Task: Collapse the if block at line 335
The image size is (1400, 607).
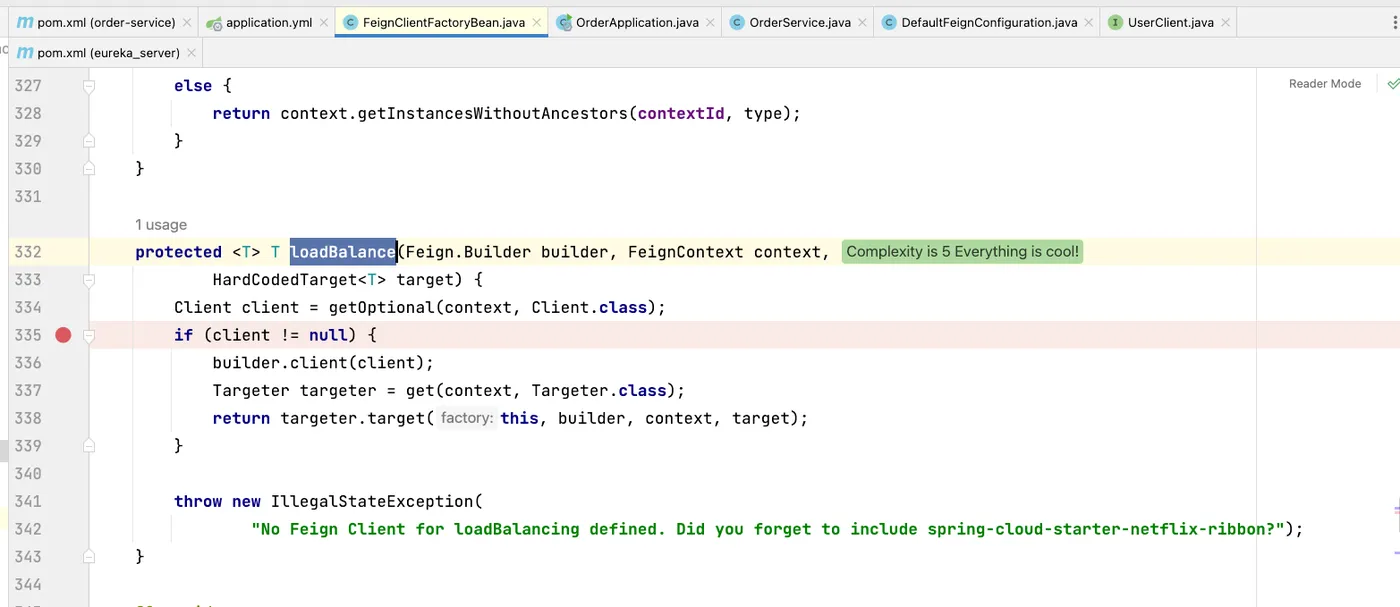Action: click(x=89, y=336)
